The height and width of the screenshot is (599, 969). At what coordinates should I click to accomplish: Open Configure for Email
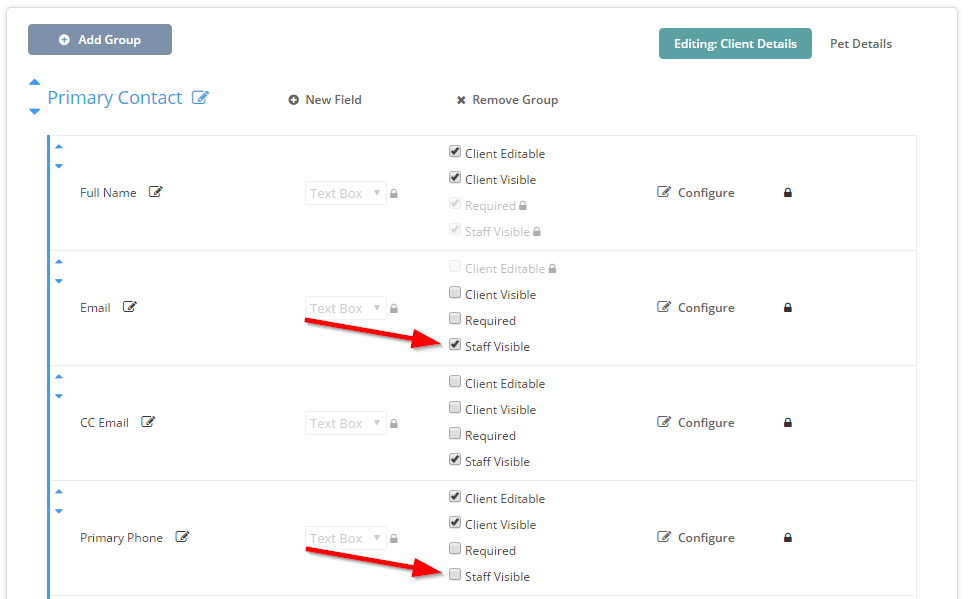tap(696, 307)
